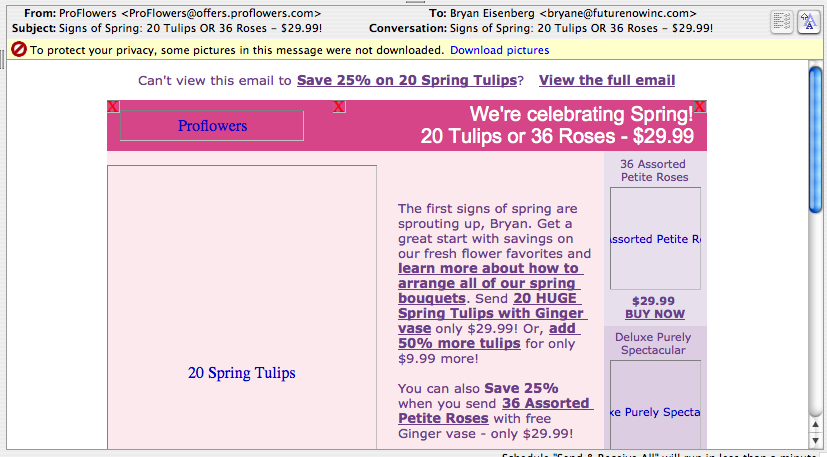Click the message header list view icon
Image resolution: width=827 pixels, height=457 pixels.
click(782, 22)
